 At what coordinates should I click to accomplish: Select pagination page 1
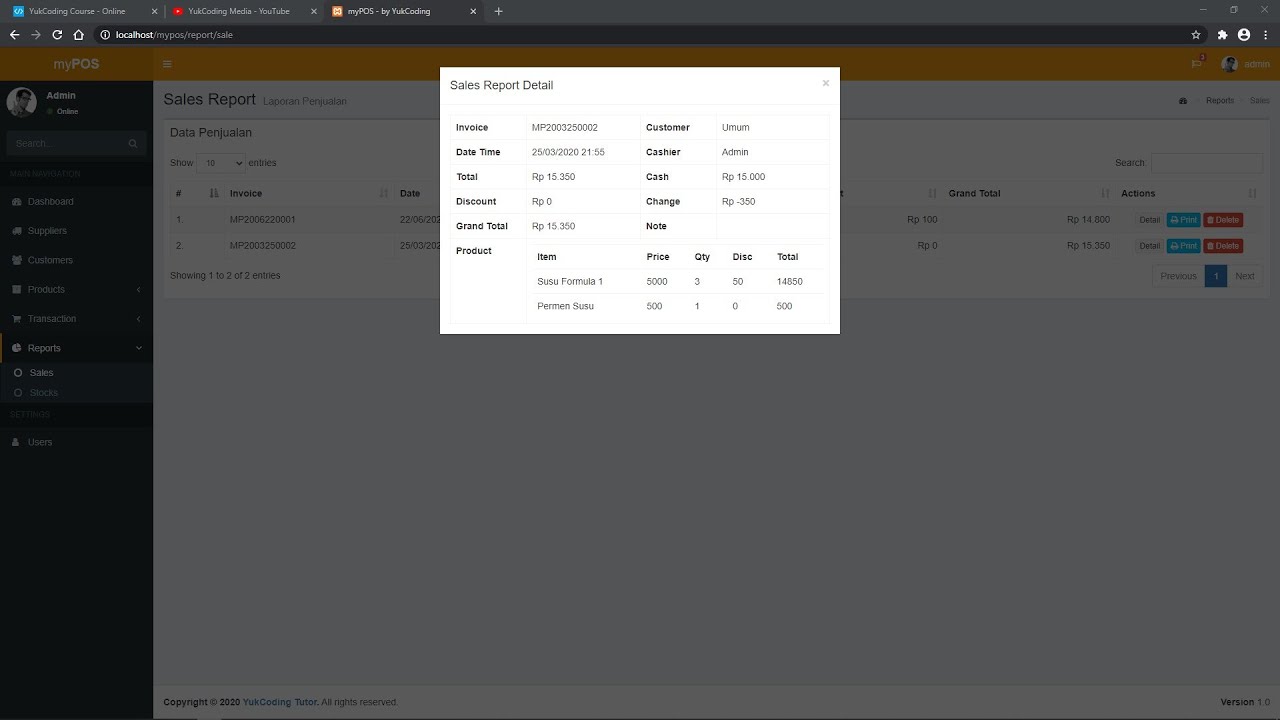[x=1216, y=276]
